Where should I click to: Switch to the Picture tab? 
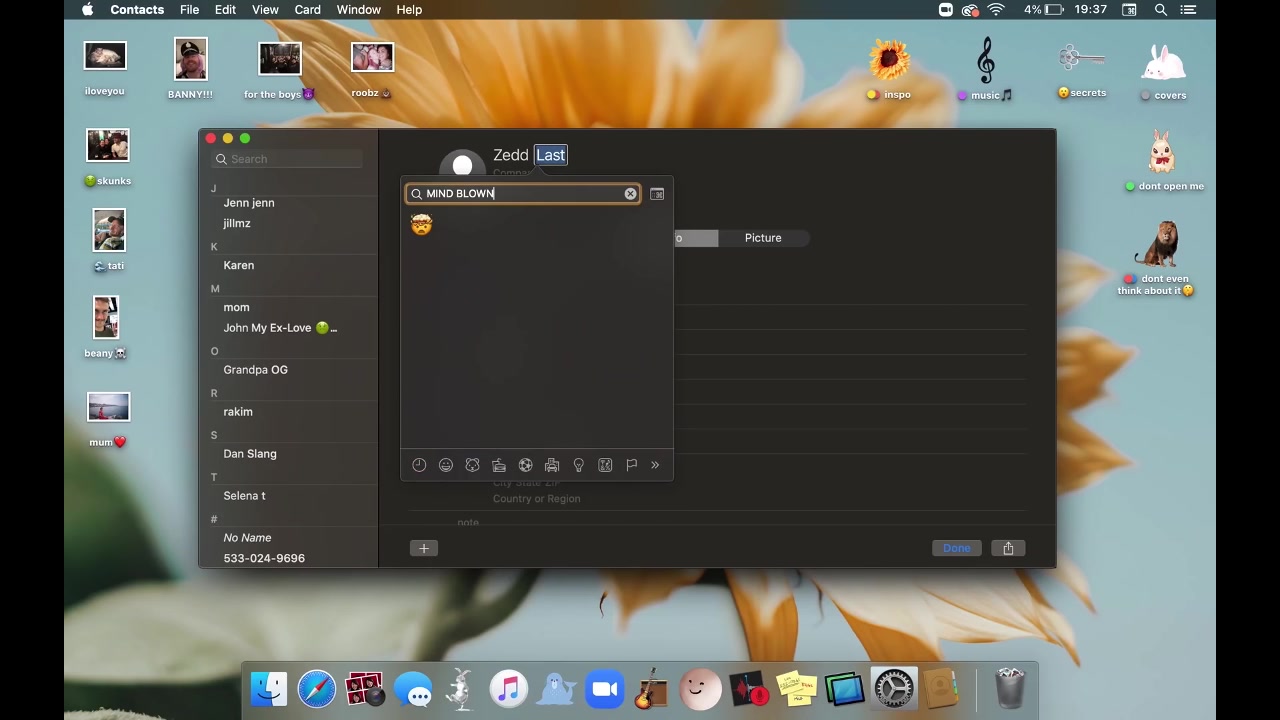coord(763,238)
